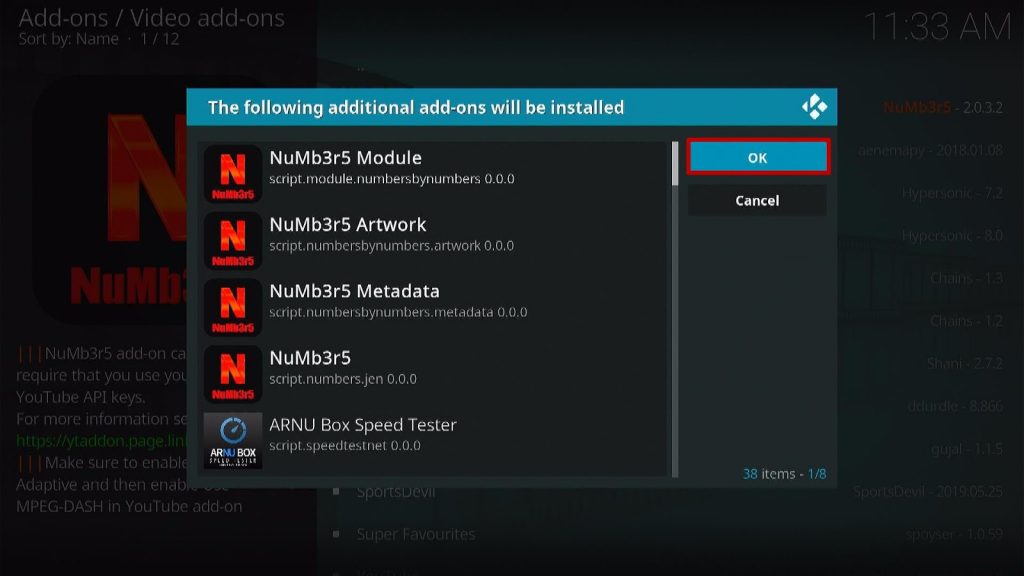Click the 38 items - 1/8 counter
This screenshot has height=576, width=1024.
click(x=784, y=473)
